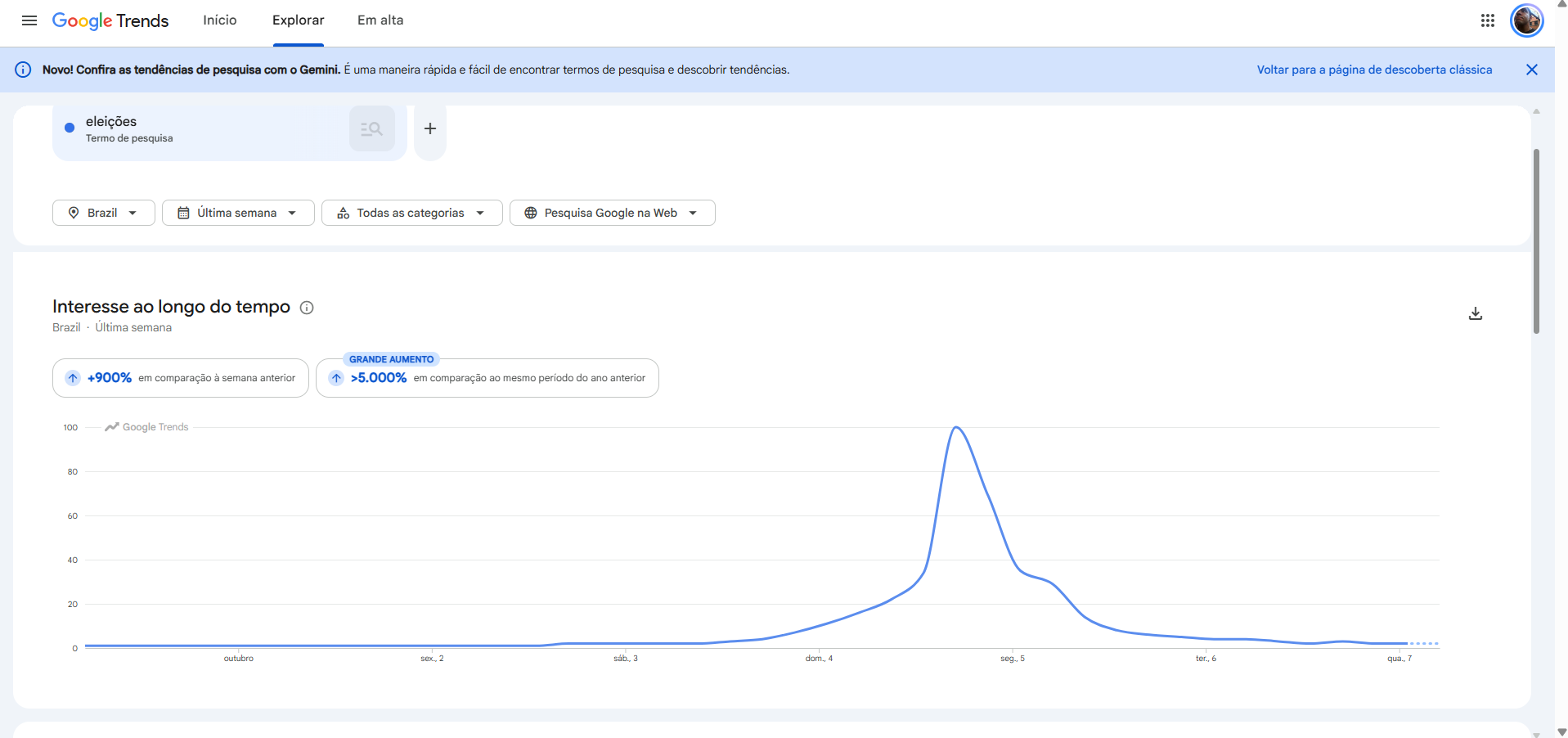Show help for Interesse ao longo do tempo
Image resolution: width=1568 pixels, height=738 pixels.
307,308
